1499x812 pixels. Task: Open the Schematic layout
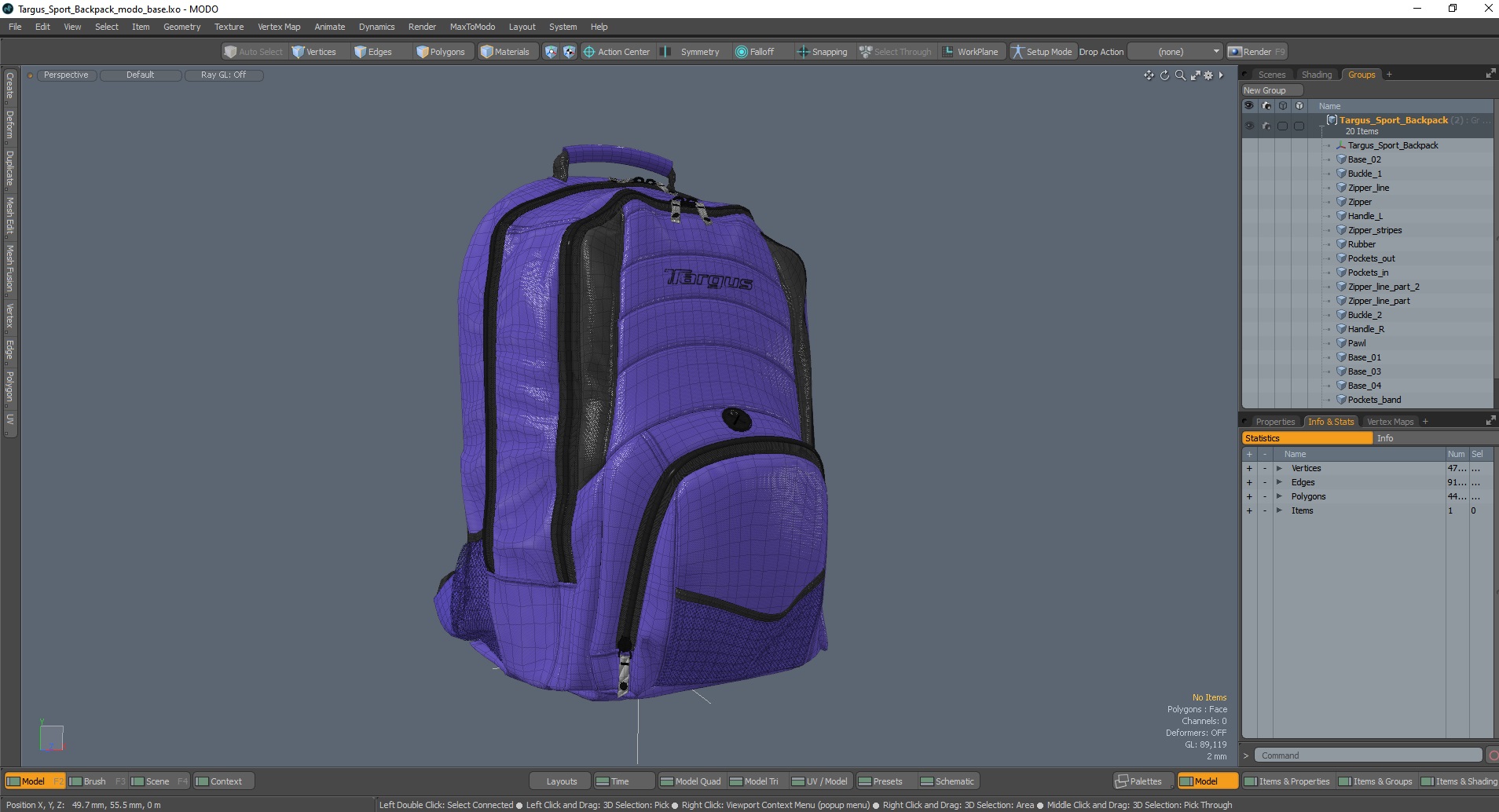947,781
